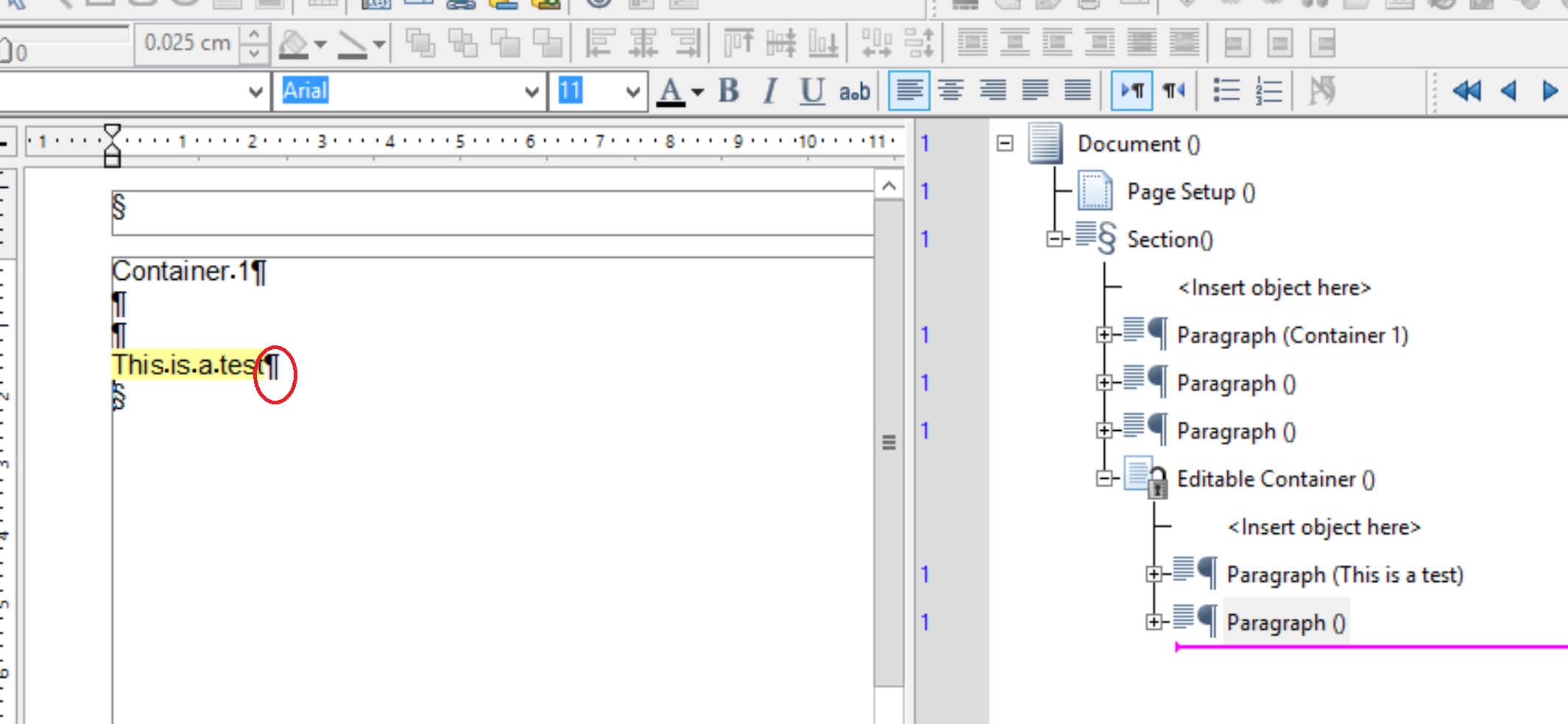Click the Page Setup page icon
The image size is (1568, 724).
pos(1095,191)
